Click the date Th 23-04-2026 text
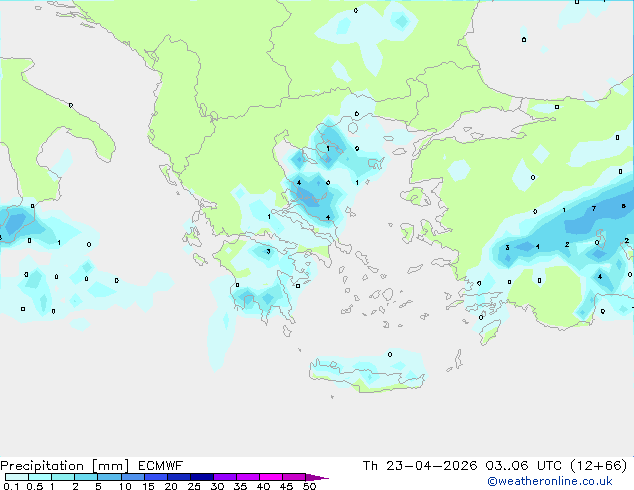This screenshot has width=634, height=490. click(420, 466)
